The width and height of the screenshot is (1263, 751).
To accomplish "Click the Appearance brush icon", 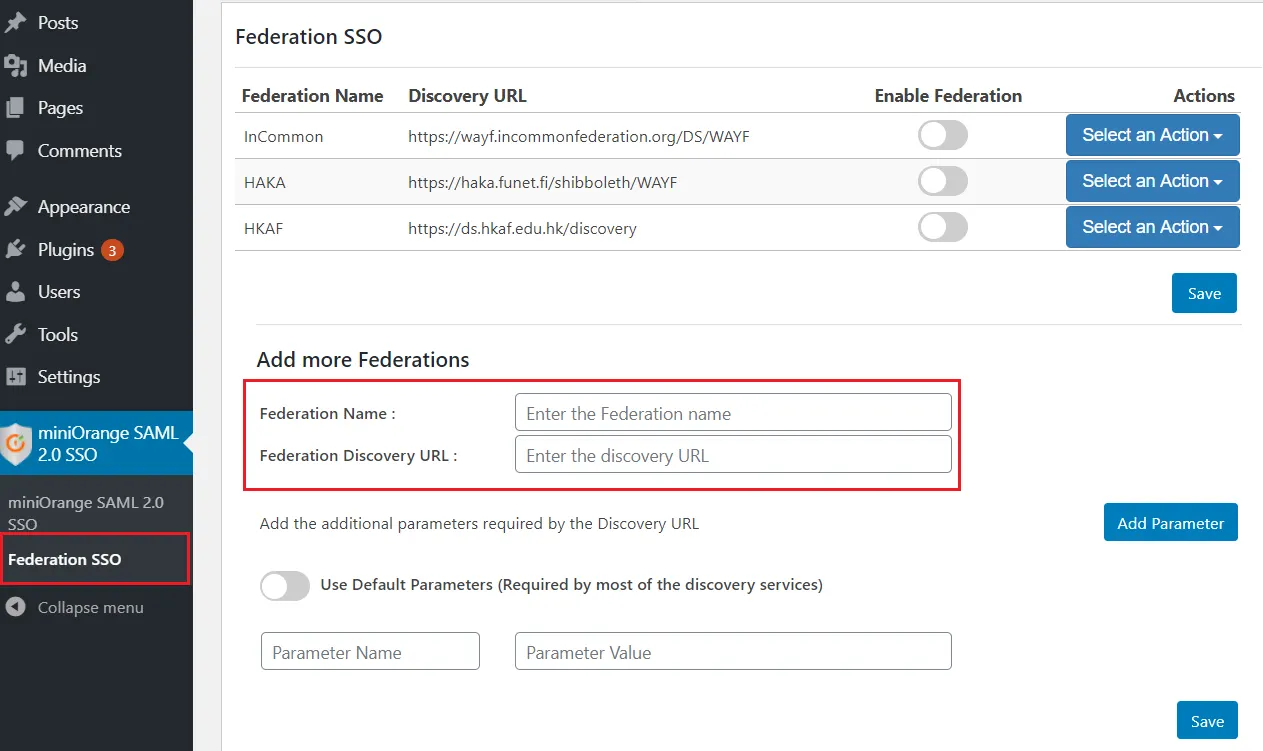I will point(15,207).
